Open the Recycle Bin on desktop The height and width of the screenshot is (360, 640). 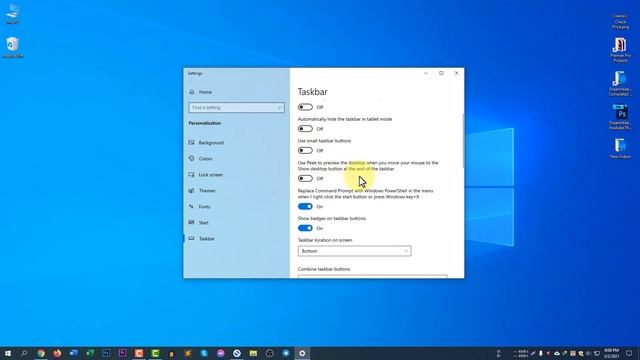tap(13, 47)
